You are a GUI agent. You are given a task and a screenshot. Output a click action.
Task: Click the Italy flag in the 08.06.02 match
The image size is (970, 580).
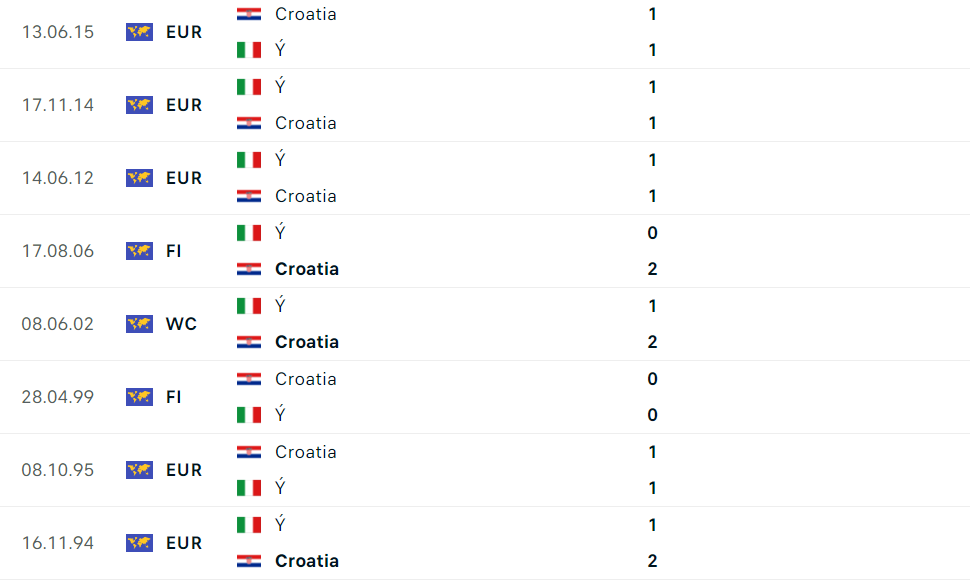coord(249,306)
